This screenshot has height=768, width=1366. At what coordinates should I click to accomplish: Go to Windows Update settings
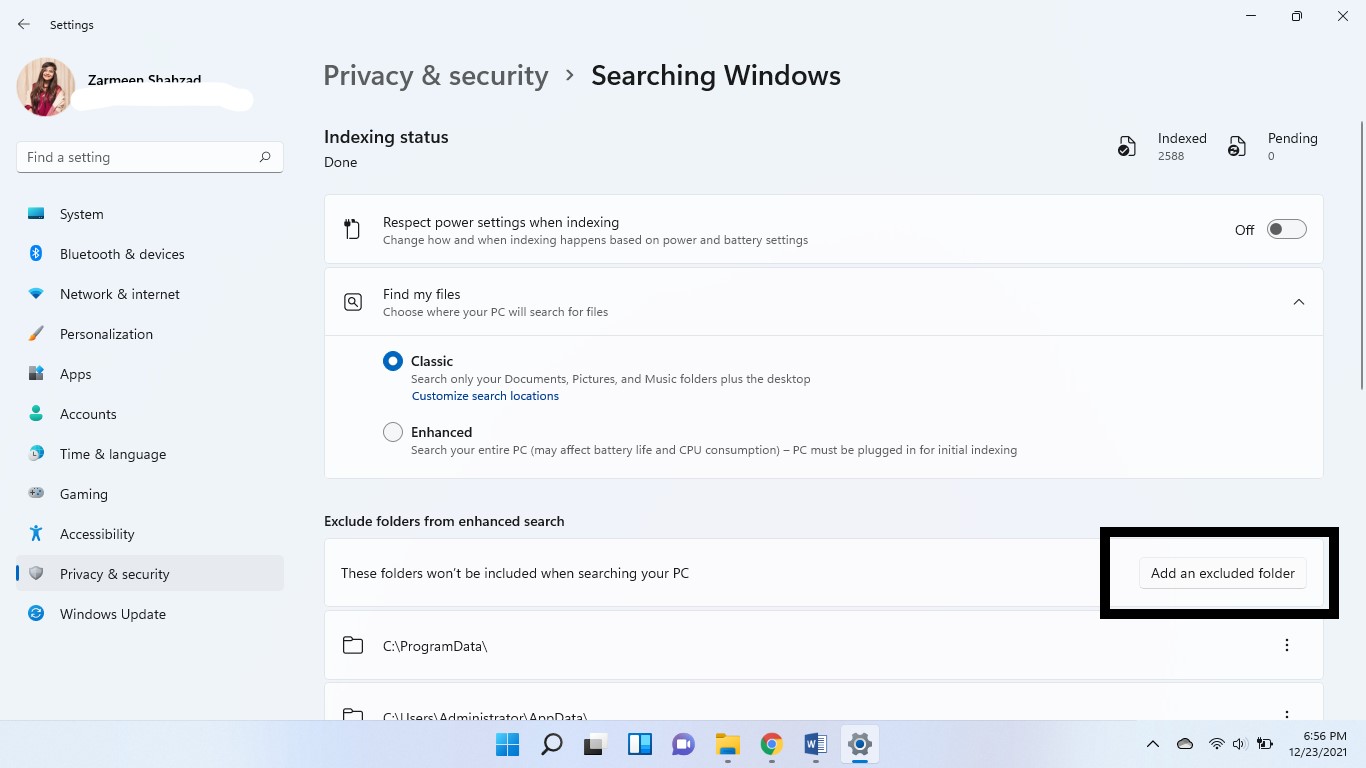[150, 614]
